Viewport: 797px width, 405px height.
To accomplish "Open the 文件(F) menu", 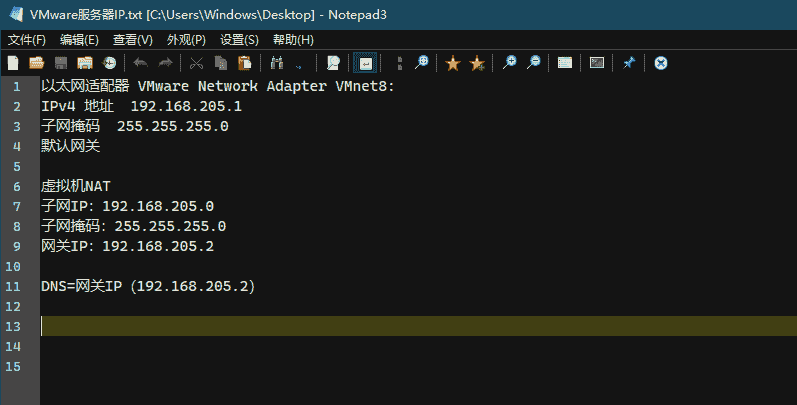I will 27,40.
